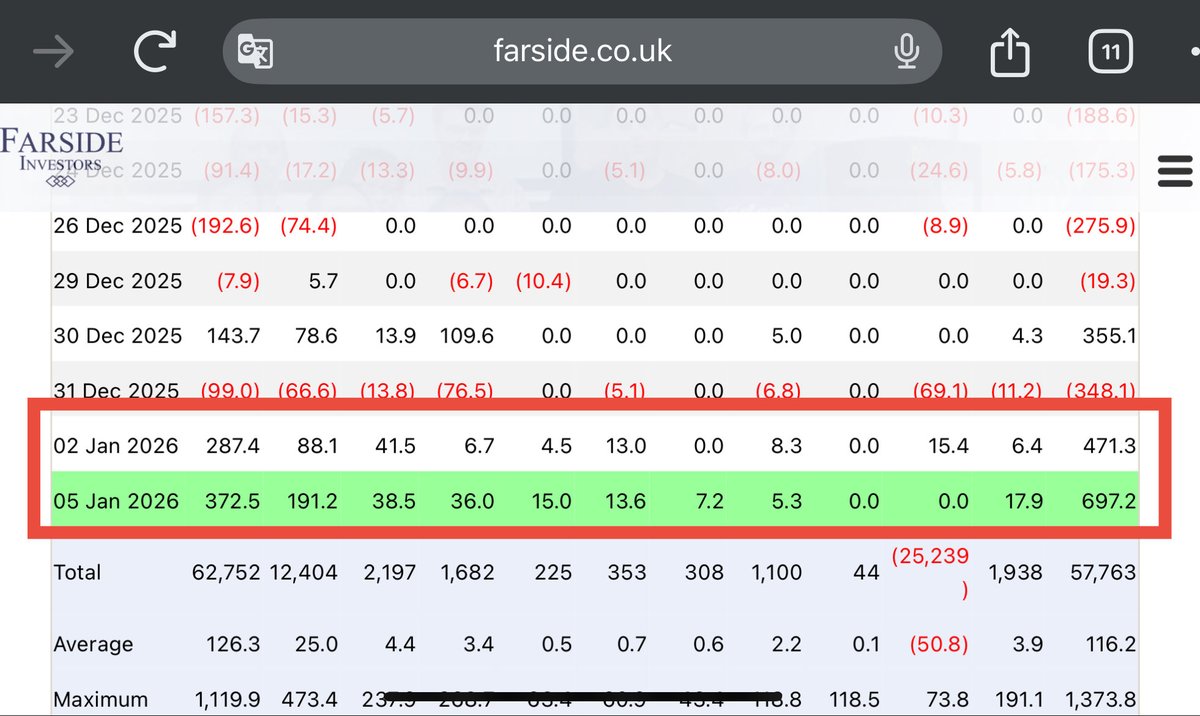Click the 62,752 value in Total row
The width and height of the screenshot is (1200, 716).
tap(226, 573)
